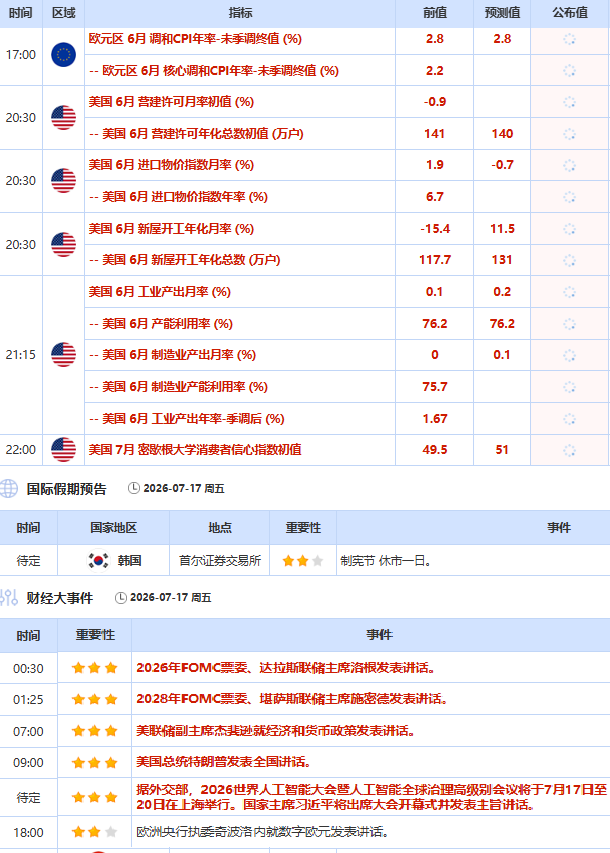
Task: Open 美国 6月 新屋开工年化月率 indicator
Action: tap(171, 228)
